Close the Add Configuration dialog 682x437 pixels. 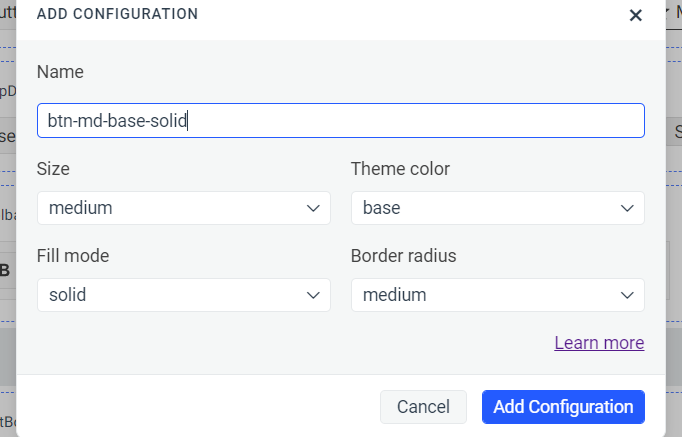click(635, 15)
